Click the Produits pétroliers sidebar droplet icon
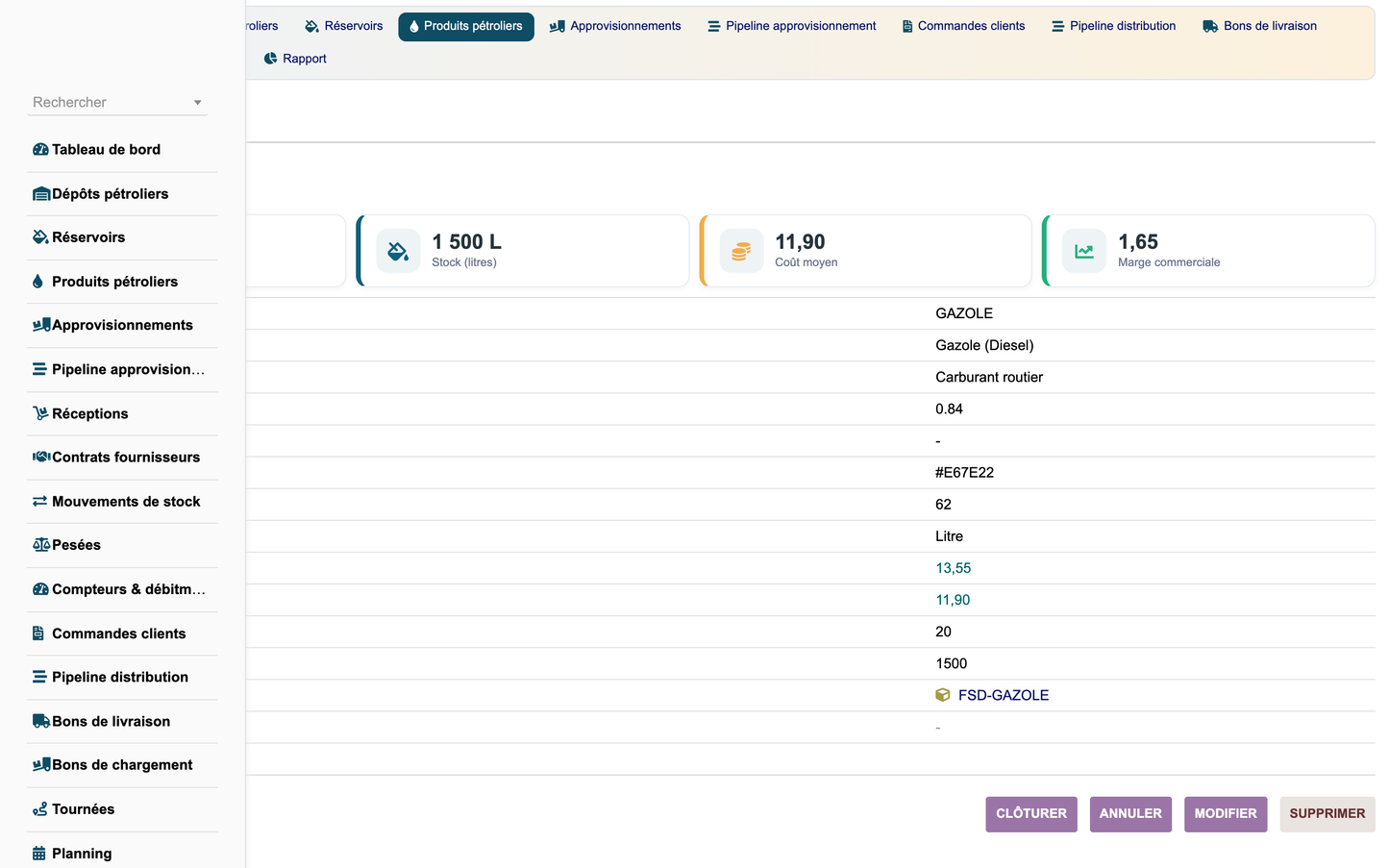The image size is (1389, 868). [x=37, y=282]
